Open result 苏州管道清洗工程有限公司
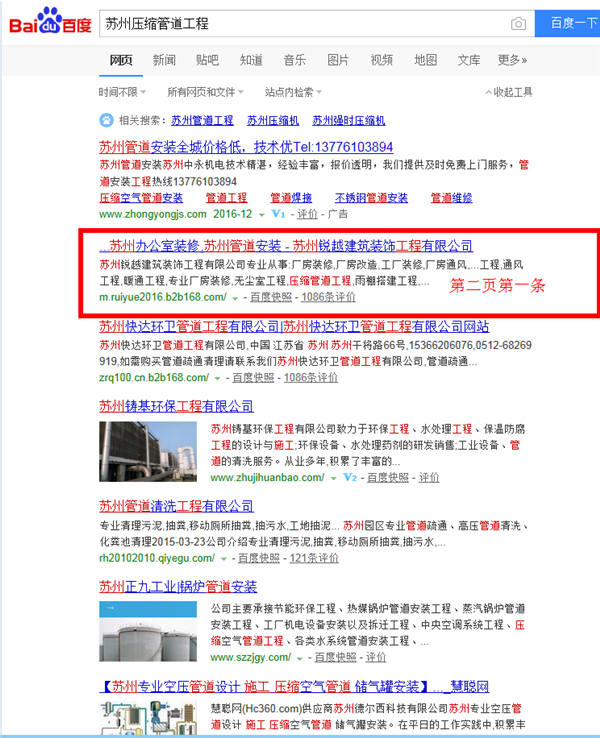The height and width of the screenshot is (738, 600). pyautogui.click(x=176, y=506)
